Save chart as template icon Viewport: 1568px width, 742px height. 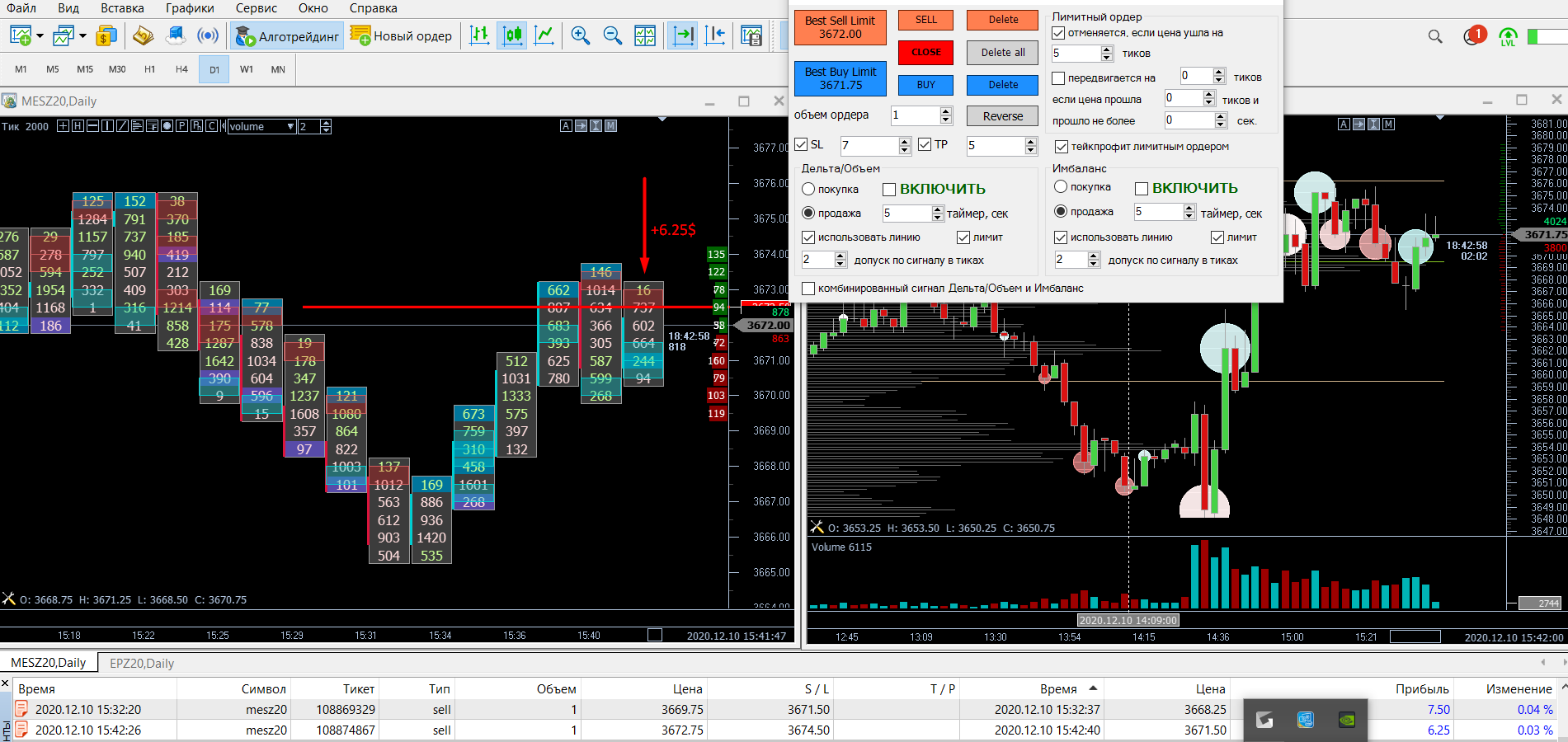click(x=751, y=35)
